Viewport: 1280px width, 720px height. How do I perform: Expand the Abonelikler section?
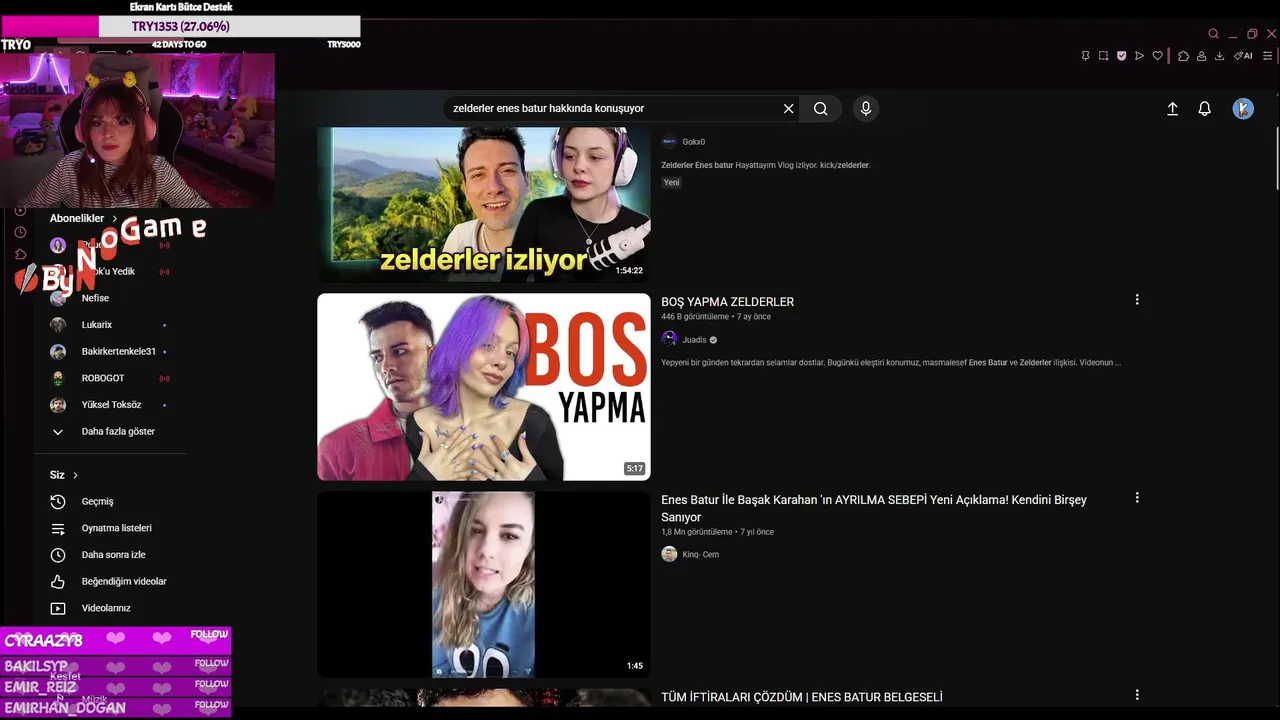[x=84, y=218]
